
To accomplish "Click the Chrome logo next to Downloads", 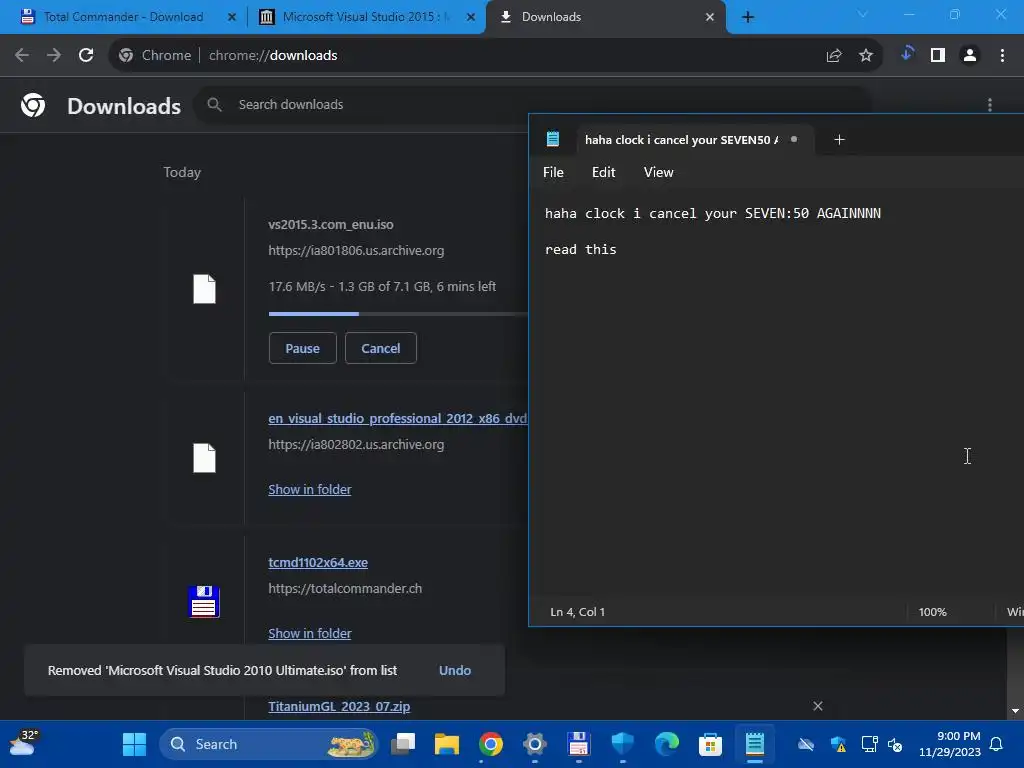I will [x=33, y=105].
